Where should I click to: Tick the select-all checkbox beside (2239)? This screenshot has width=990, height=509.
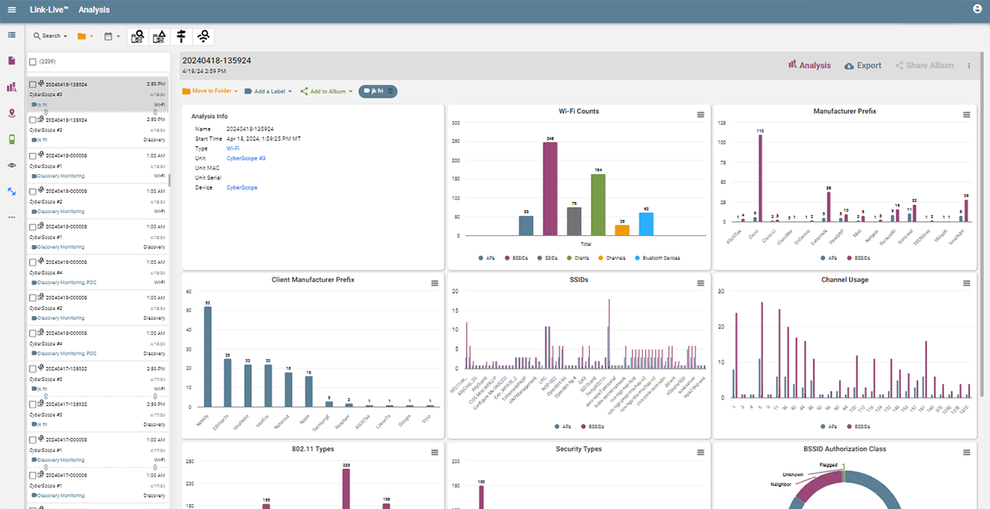(x=33, y=62)
